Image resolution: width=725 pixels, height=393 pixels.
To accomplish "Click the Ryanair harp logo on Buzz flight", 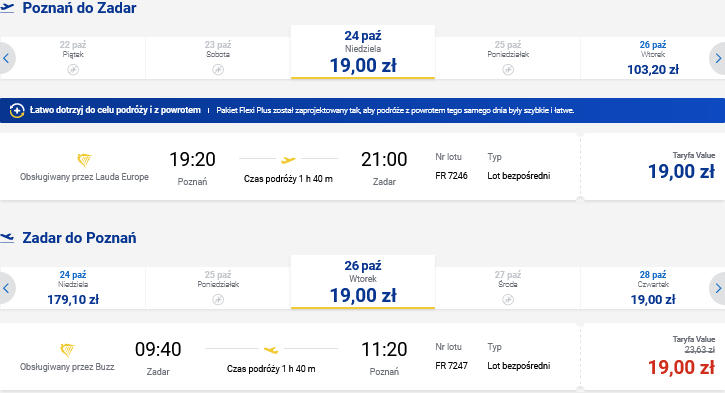I will coord(67,350).
